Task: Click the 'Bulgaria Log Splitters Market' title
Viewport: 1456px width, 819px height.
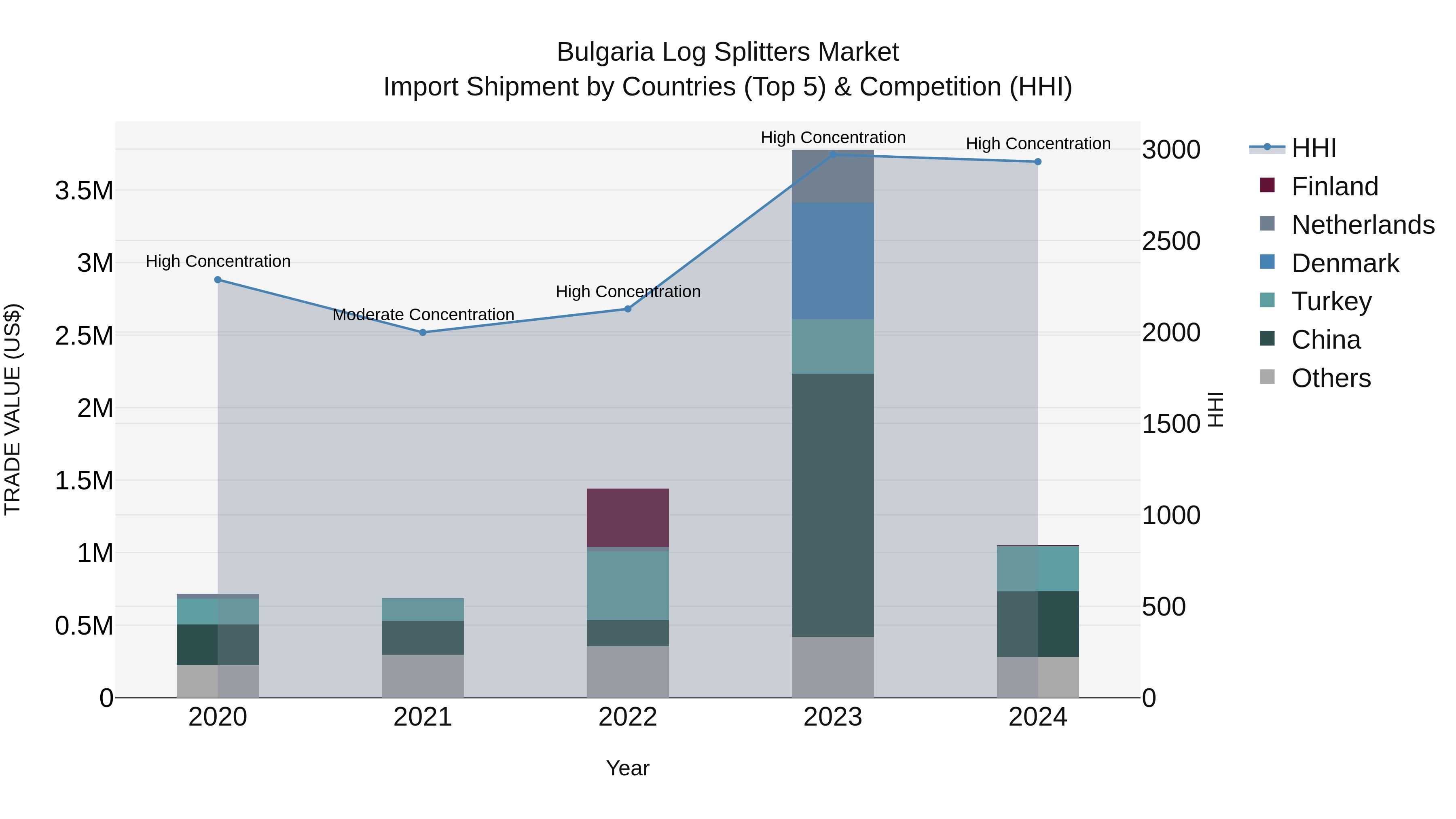Action: 728,52
